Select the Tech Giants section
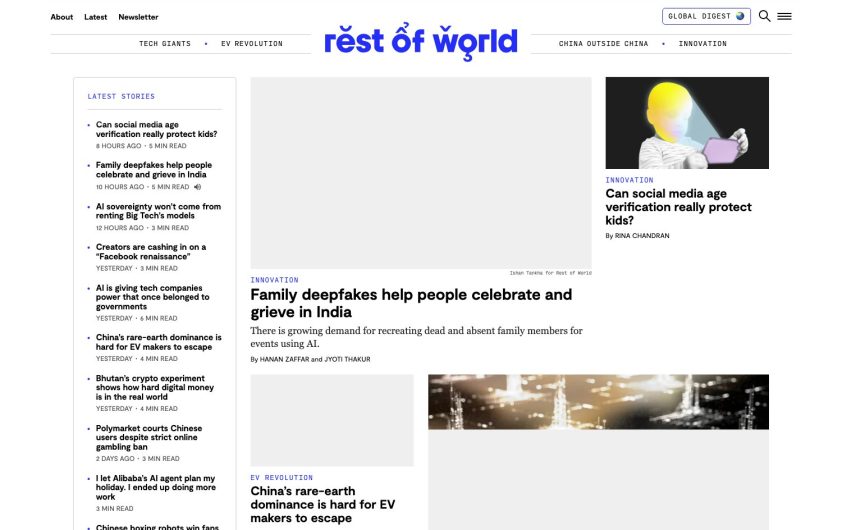The width and height of the screenshot is (842, 530). [x=165, y=43]
